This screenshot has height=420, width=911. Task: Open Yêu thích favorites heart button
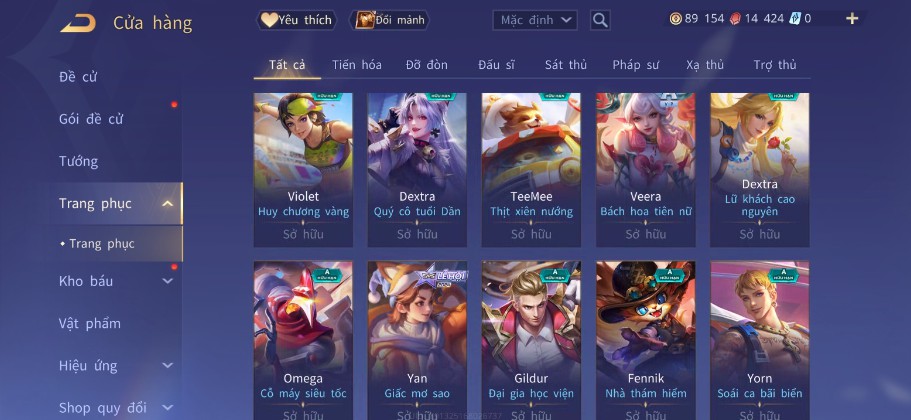coord(297,20)
